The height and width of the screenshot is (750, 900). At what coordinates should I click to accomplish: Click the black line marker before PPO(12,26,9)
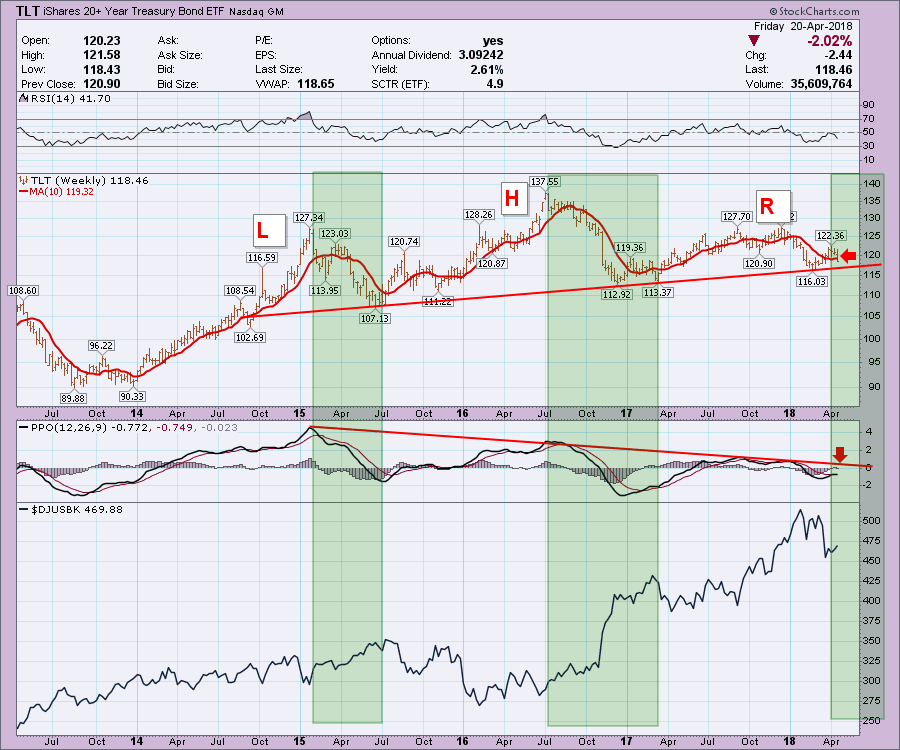tap(24, 428)
